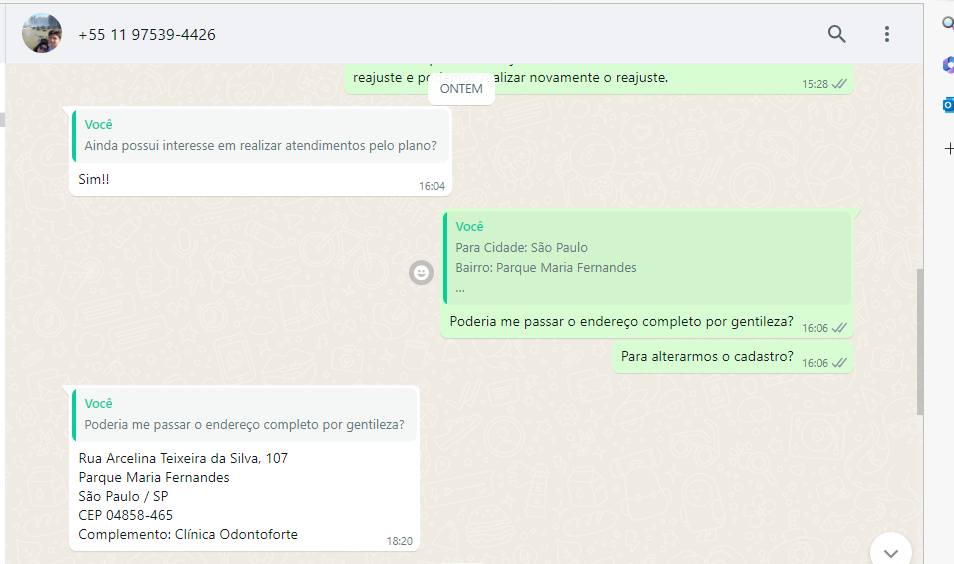Image resolution: width=954 pixels, height=564 pixels.
Task: Click the emoji reaction button beside the message
Action: click(421, 273)
